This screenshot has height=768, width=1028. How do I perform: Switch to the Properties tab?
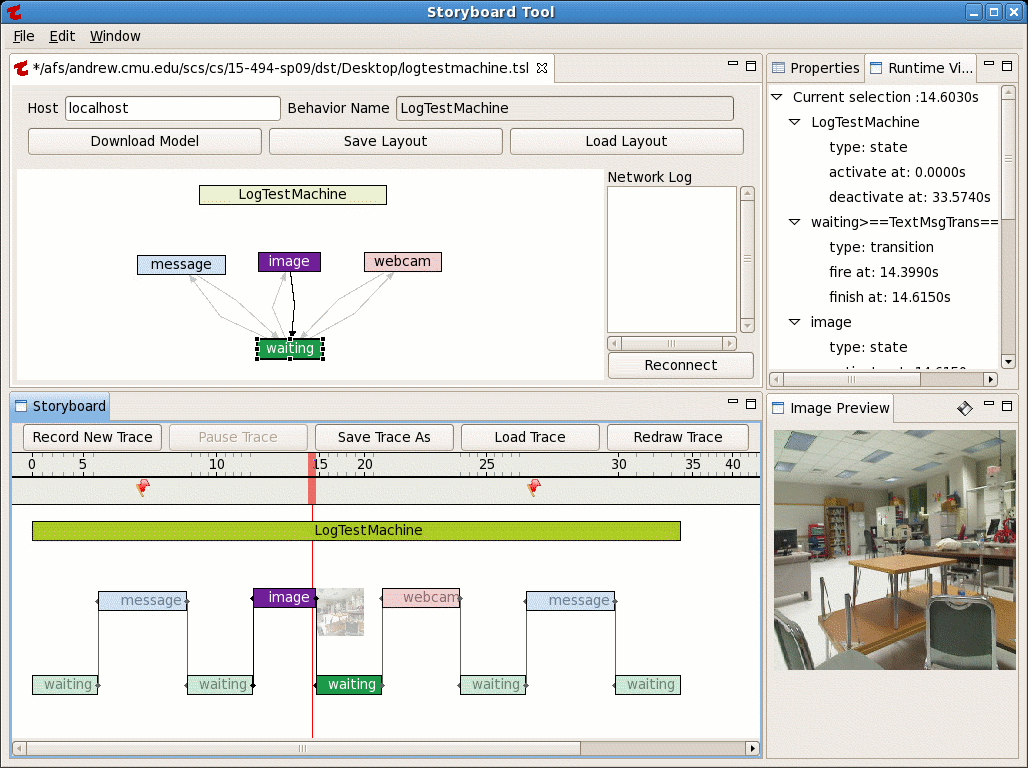[815, 68]
